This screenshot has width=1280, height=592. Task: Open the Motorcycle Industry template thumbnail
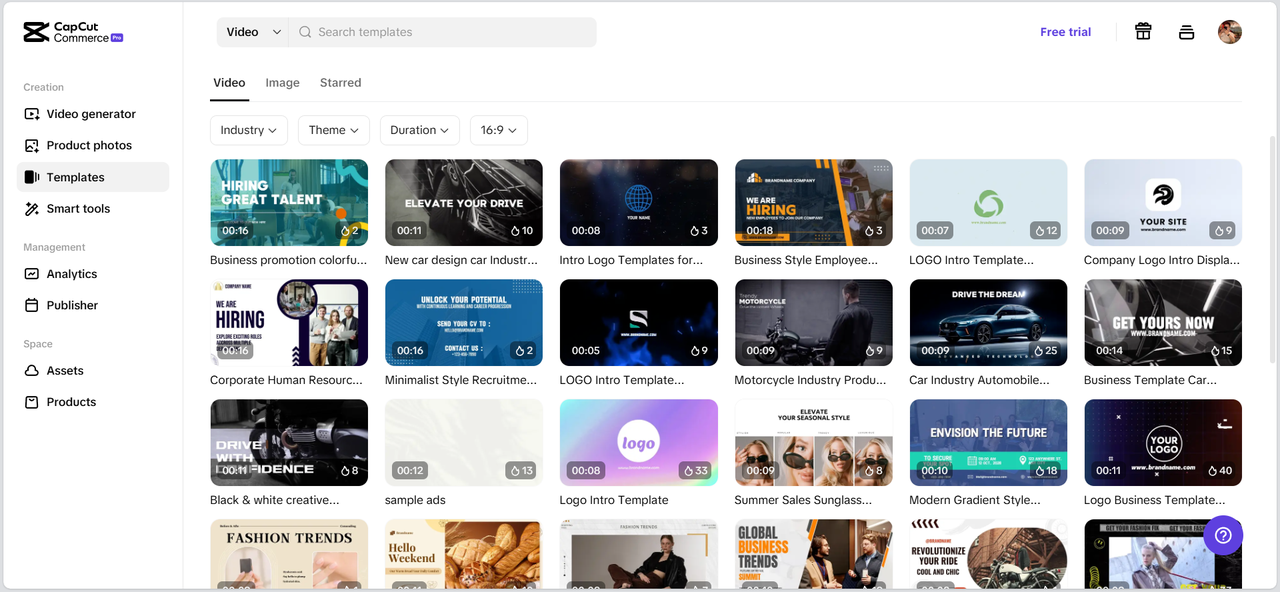[814, 323]
